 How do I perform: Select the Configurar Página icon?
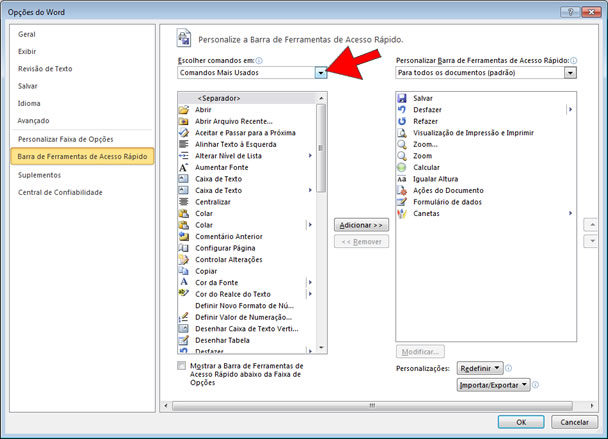point(184,248)
